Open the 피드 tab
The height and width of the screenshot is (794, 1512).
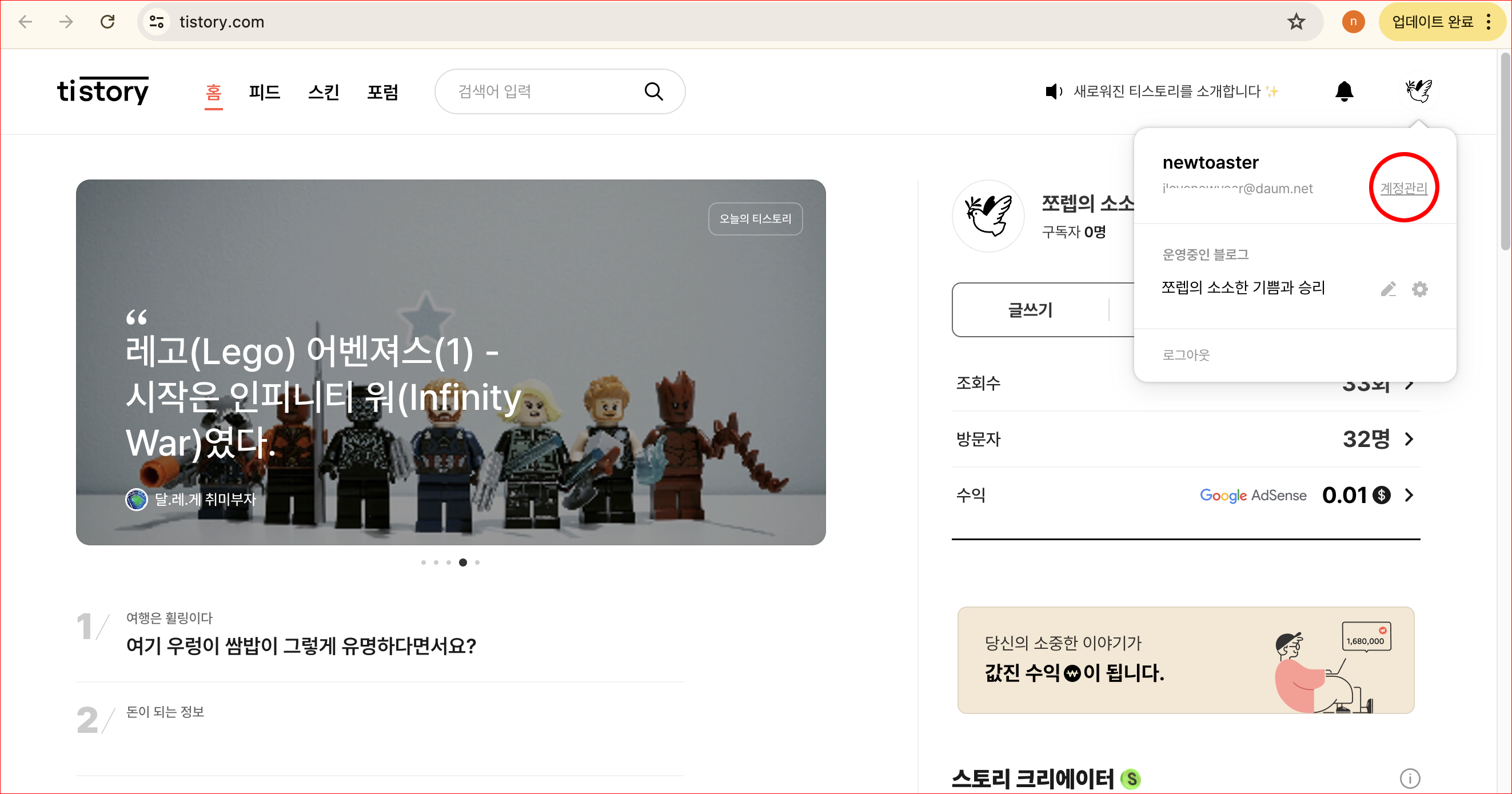(x=264, y=91)
